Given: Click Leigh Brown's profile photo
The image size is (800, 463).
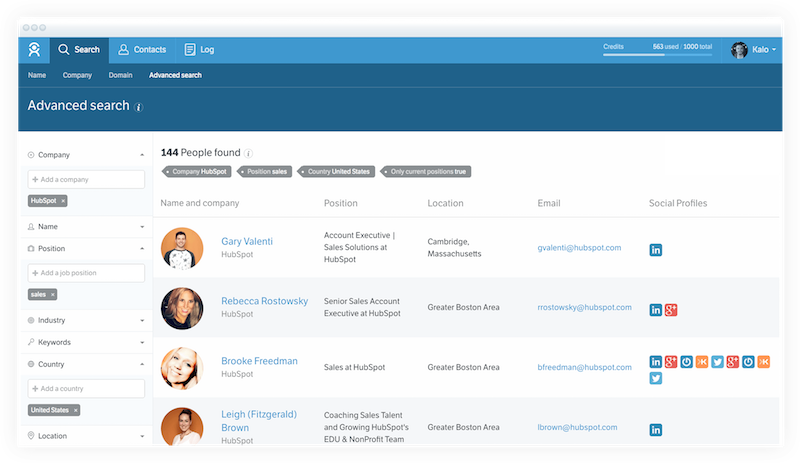Looking at the screenshot, I should click(x=182, y=426).
